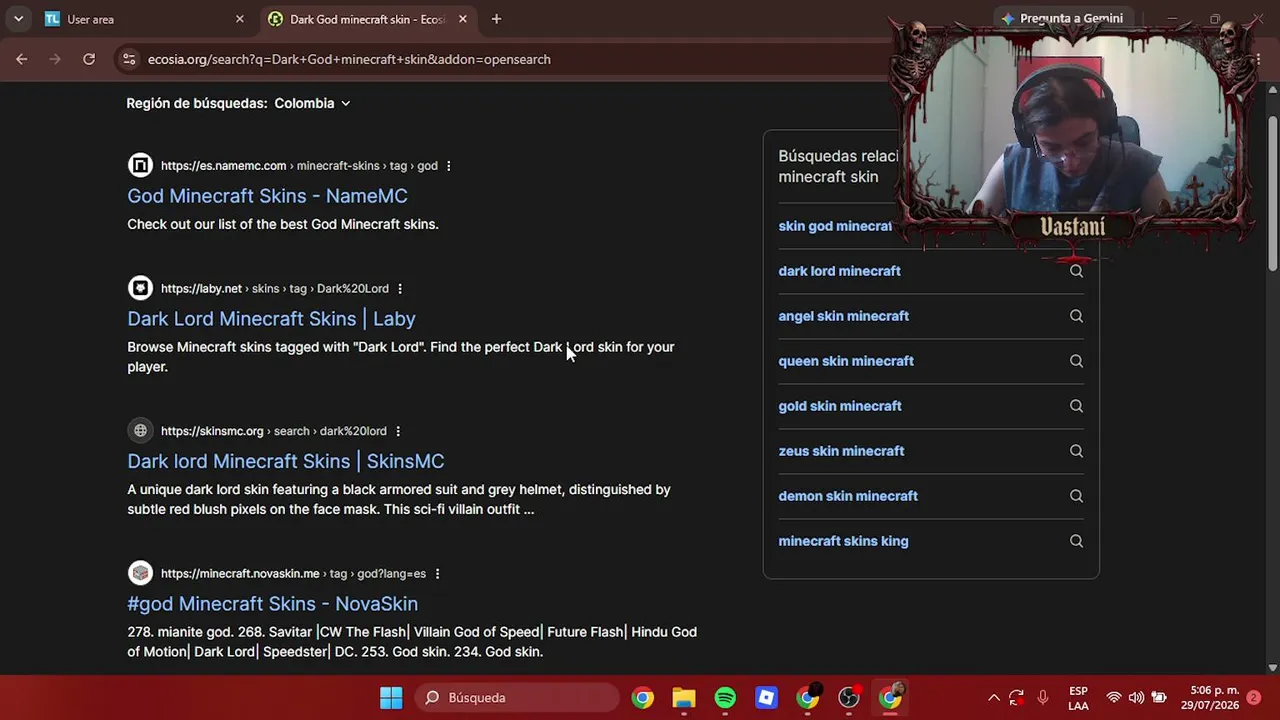Image resolution: width=1280 pixels, height=720 pixels.
Task: Close the Dark God minecraft skin tab
Action: 462,19
